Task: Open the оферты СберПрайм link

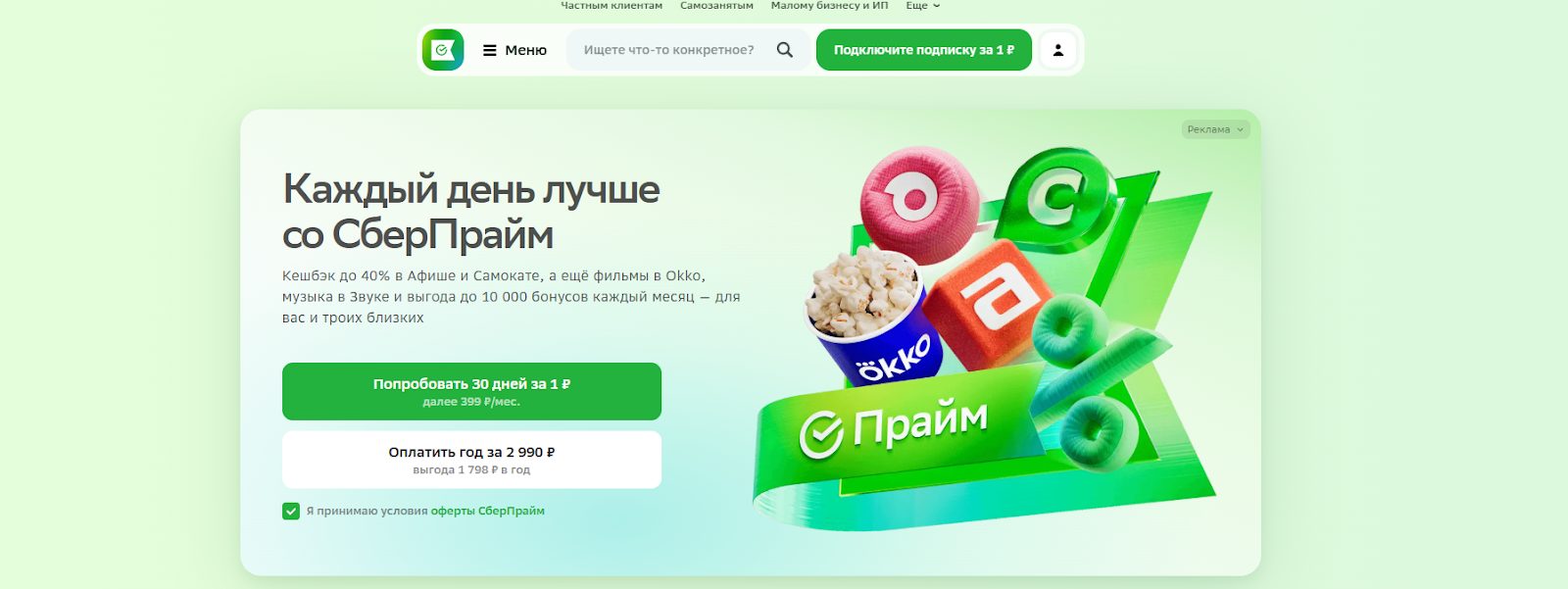Action: tap(488, 511)
